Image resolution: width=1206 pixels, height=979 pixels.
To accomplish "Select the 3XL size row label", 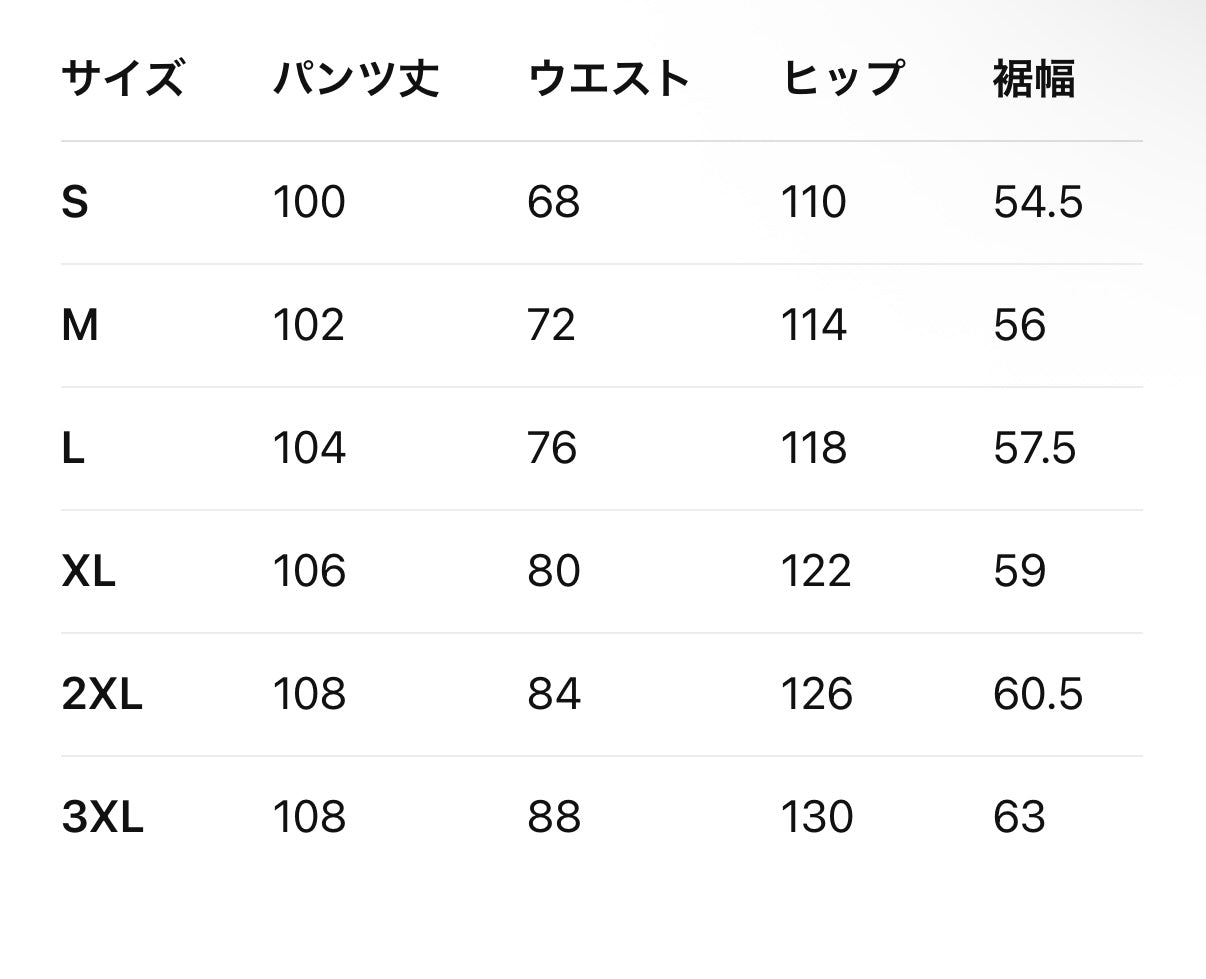I will click(102, 818).
